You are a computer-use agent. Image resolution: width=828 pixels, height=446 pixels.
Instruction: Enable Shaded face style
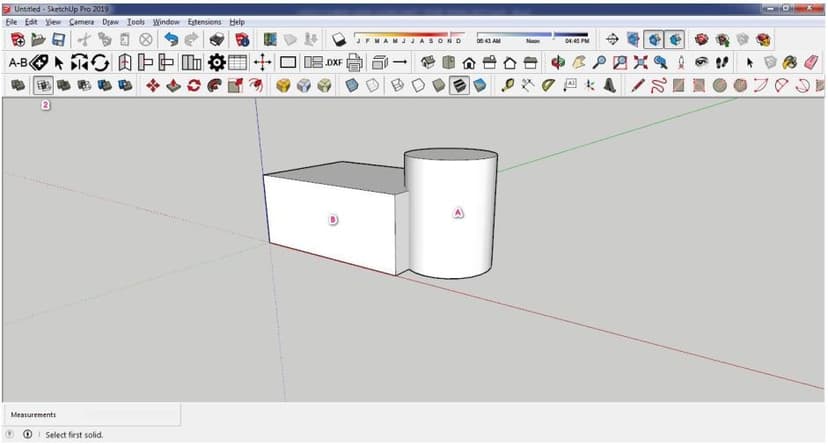[438, 85]
